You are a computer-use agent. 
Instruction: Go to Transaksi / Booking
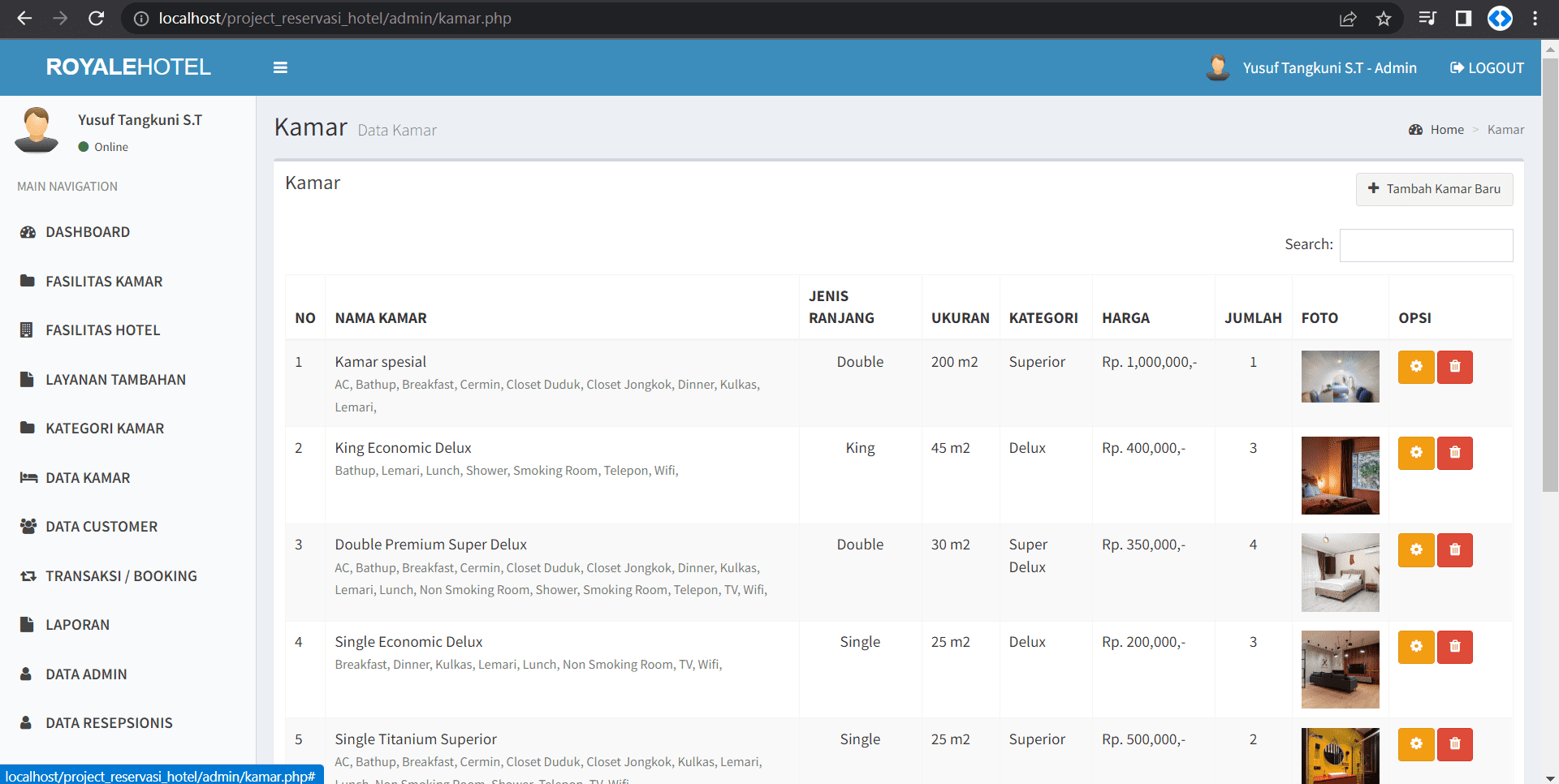(121, 576)
